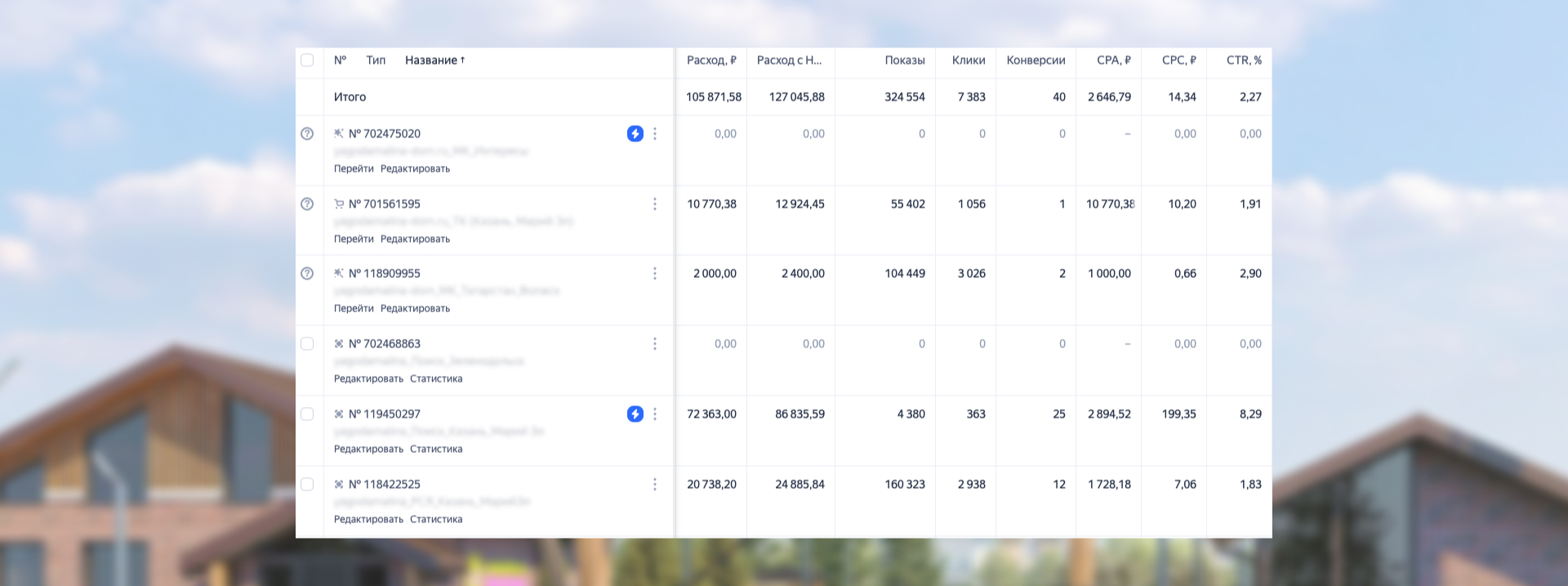This screenshot has height=586, width=1568.
Task: Tick the checkbox for campaign 702468863
Action: (307, 344)
